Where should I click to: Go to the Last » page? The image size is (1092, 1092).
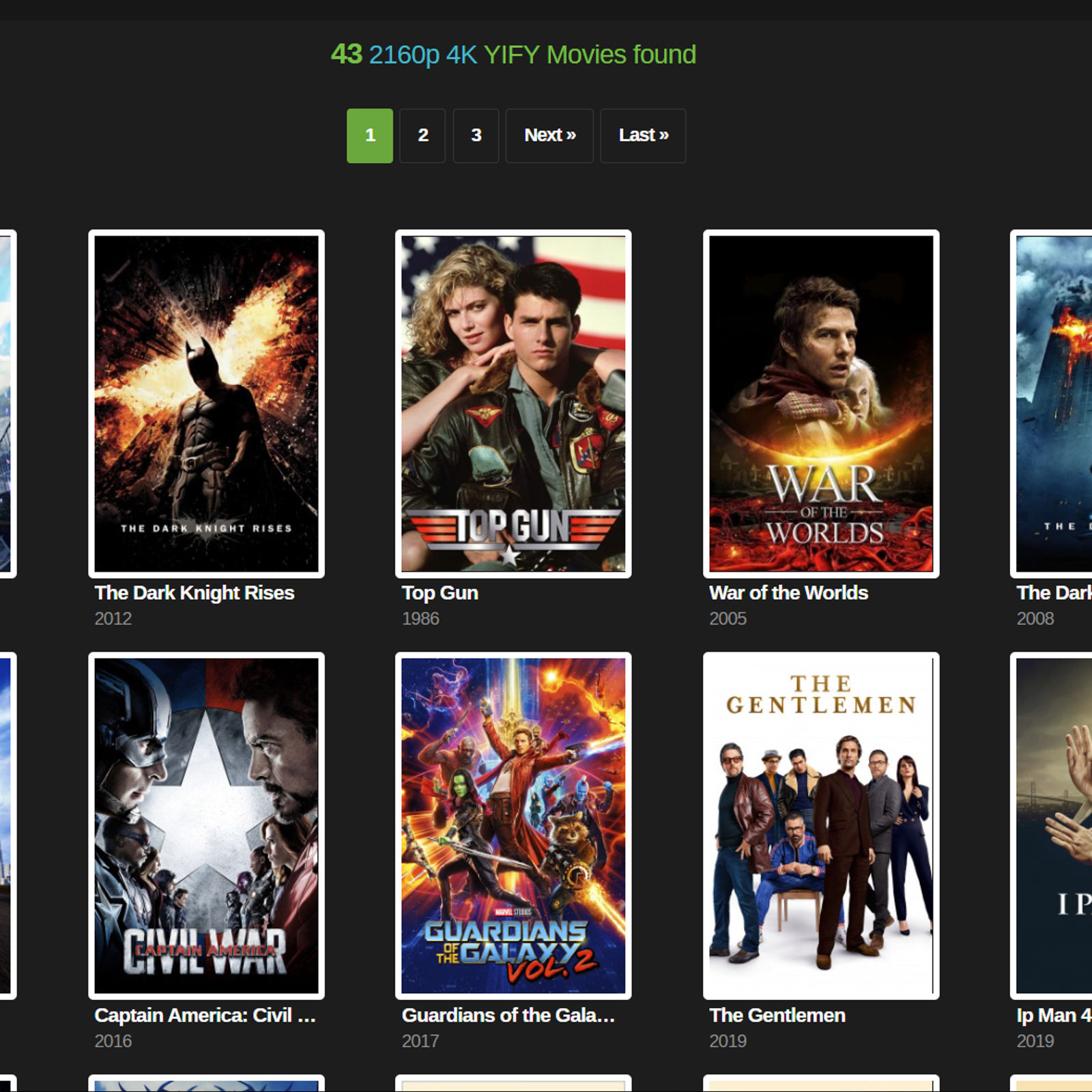(x=643, y=136)
